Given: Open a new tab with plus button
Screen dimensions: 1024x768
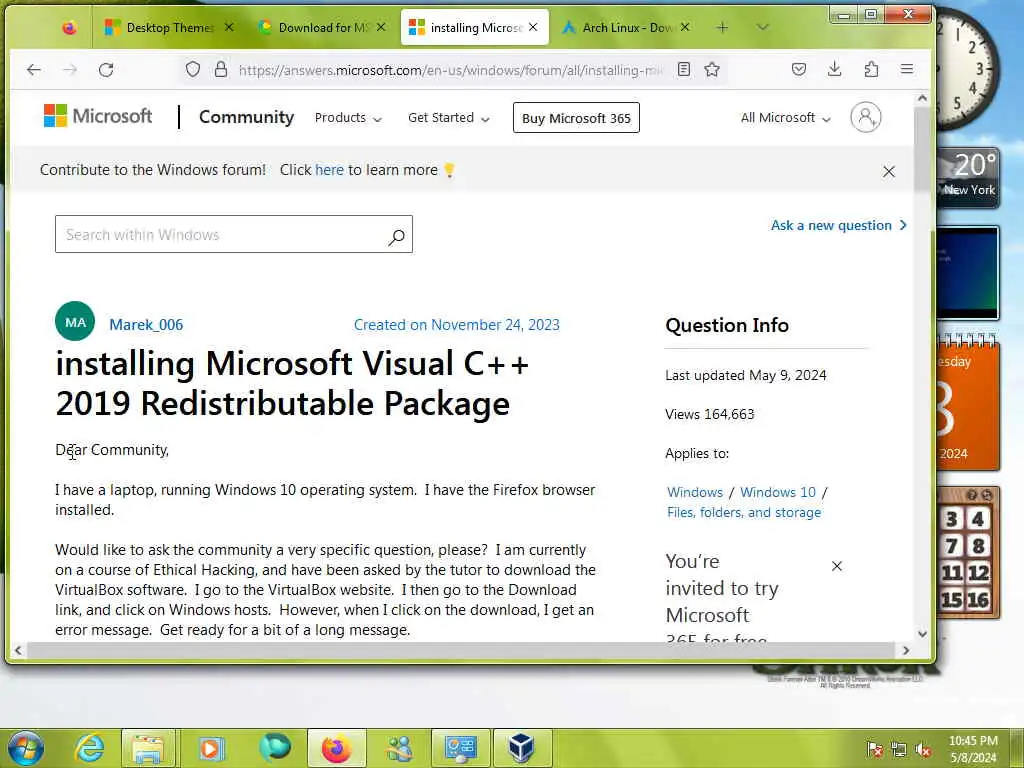Looking at the screenshot, I should [722, 27].
